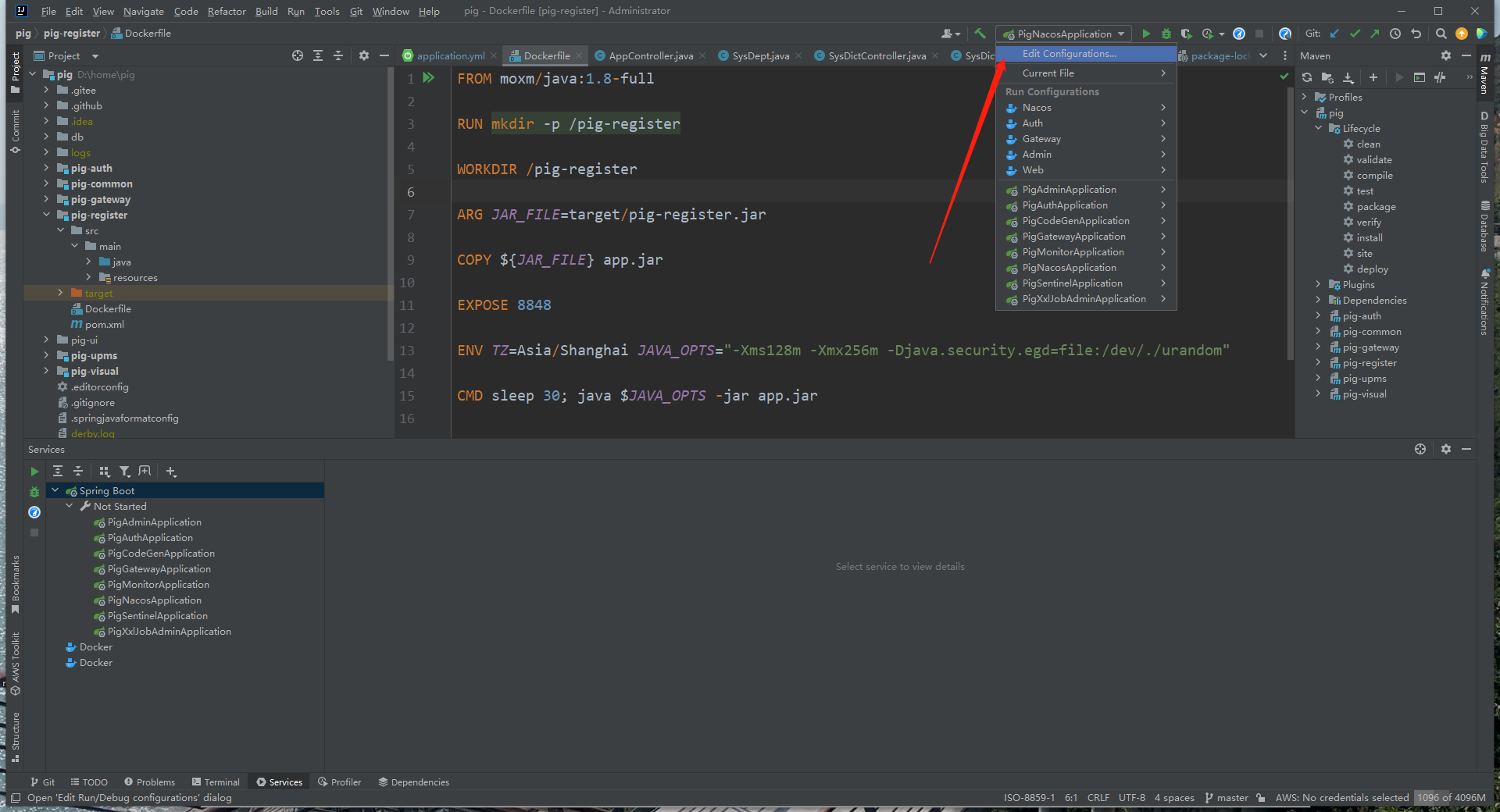Collapse the pig-register folder in tree

coord(46,215)
